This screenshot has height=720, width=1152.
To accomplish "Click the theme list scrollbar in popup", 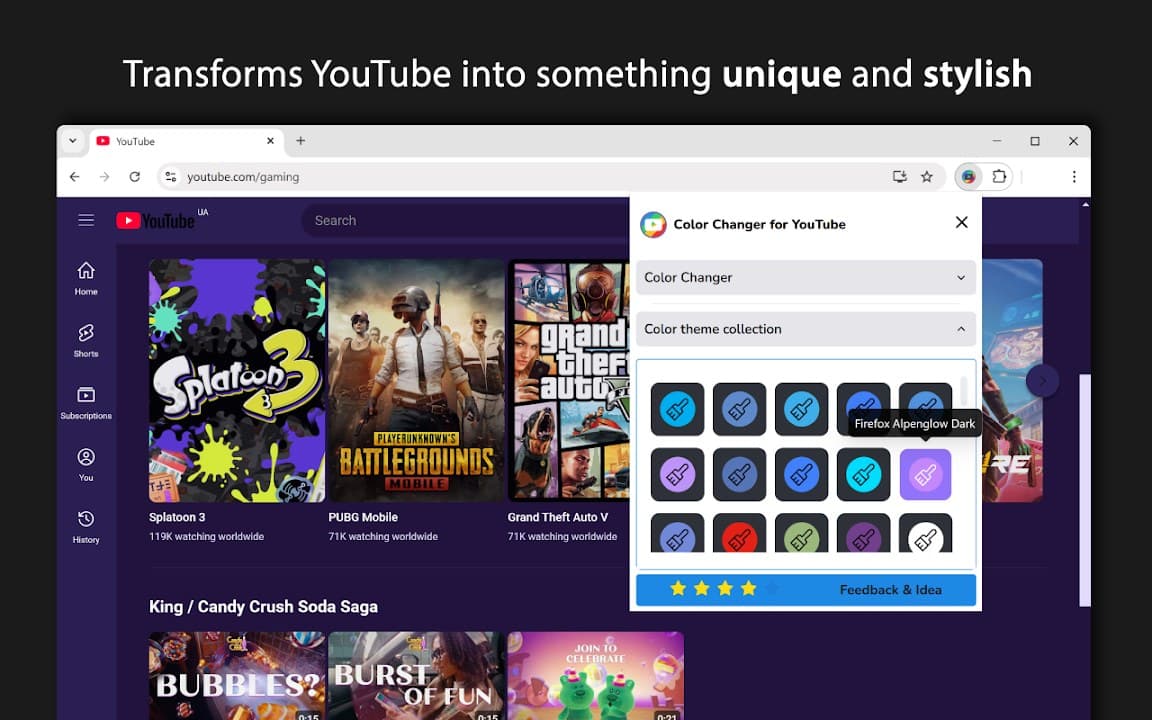I will (x=964, y=393).
